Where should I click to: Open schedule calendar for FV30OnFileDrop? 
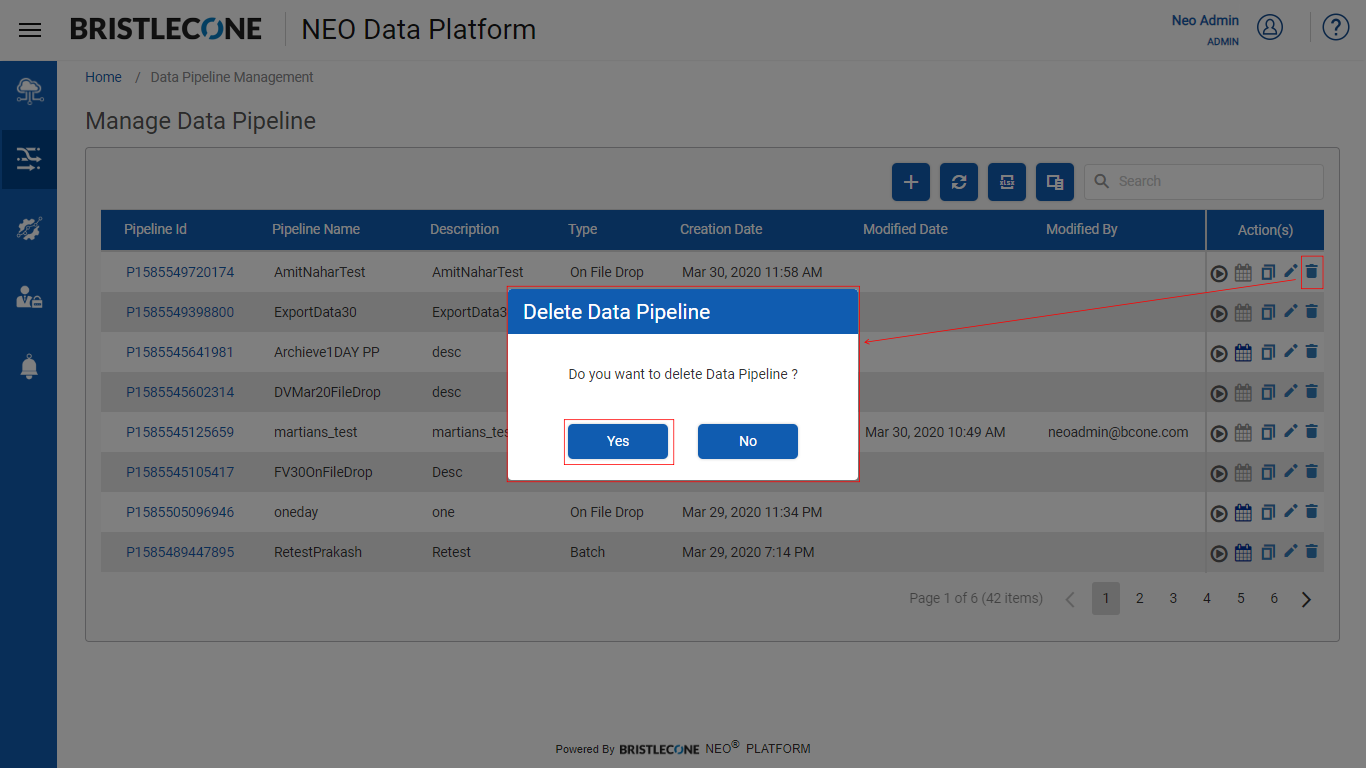point(1243,472)
